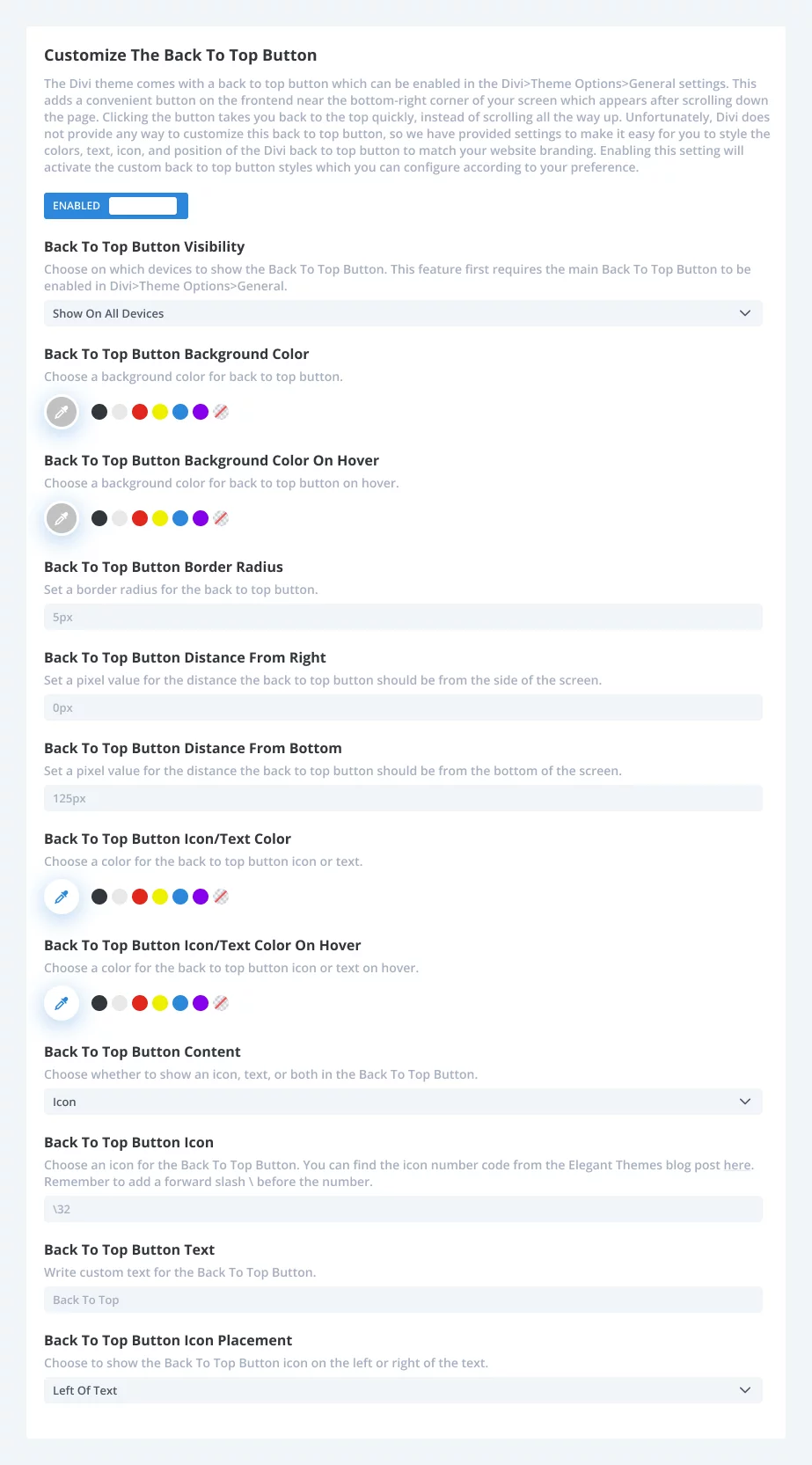Pick the purple swatch for Icon/Text Color

(201, 897)
